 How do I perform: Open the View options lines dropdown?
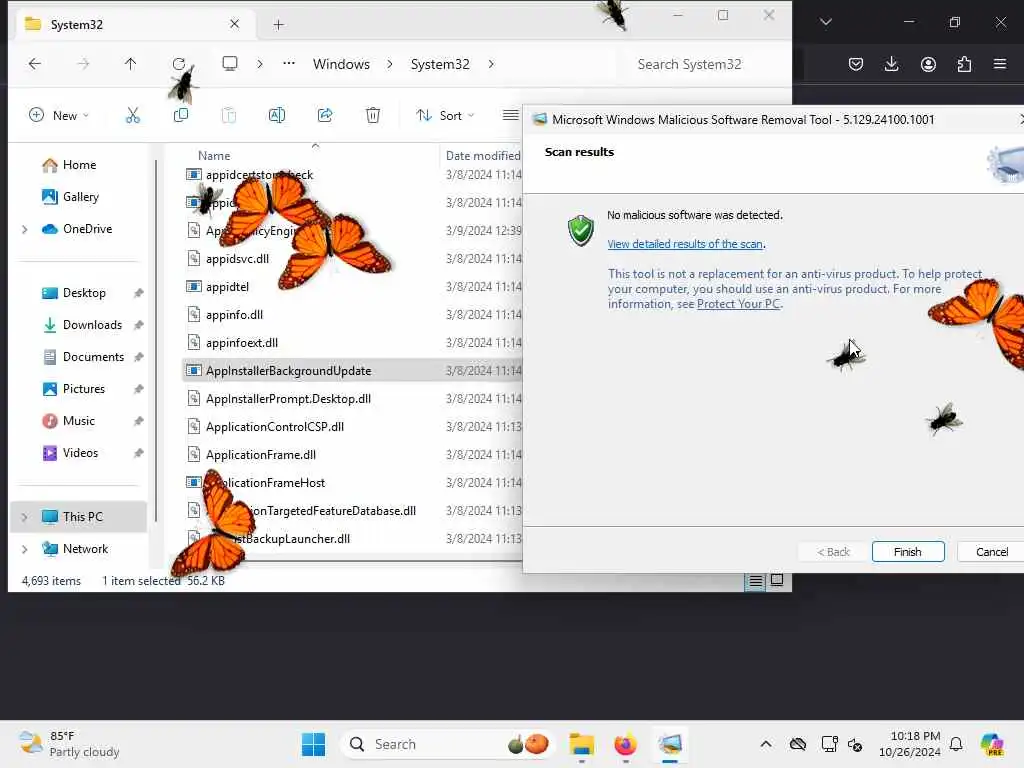(x=511, y=116)
